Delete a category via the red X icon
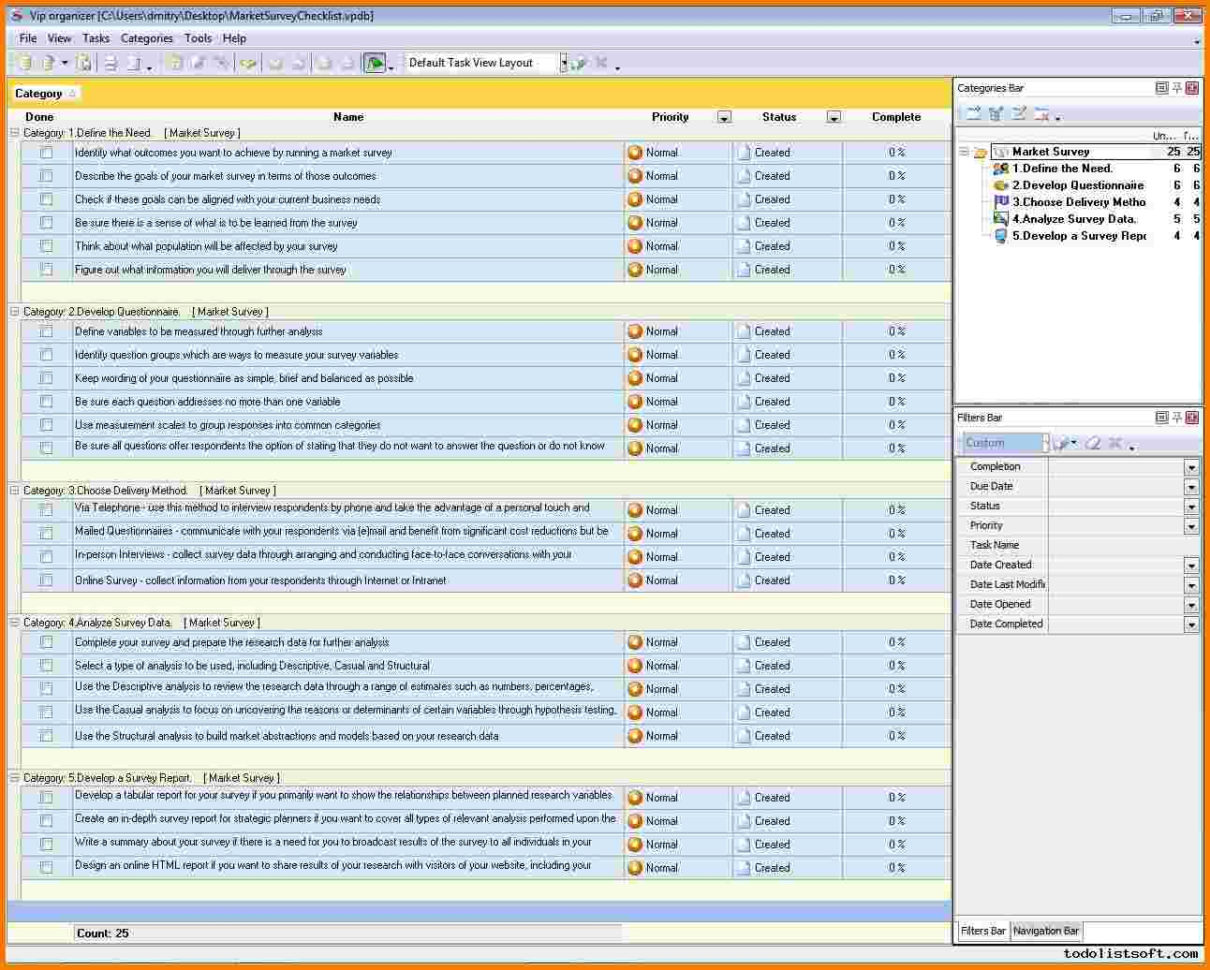This screenshot has height=970, width=1210. click(1043, 114)
